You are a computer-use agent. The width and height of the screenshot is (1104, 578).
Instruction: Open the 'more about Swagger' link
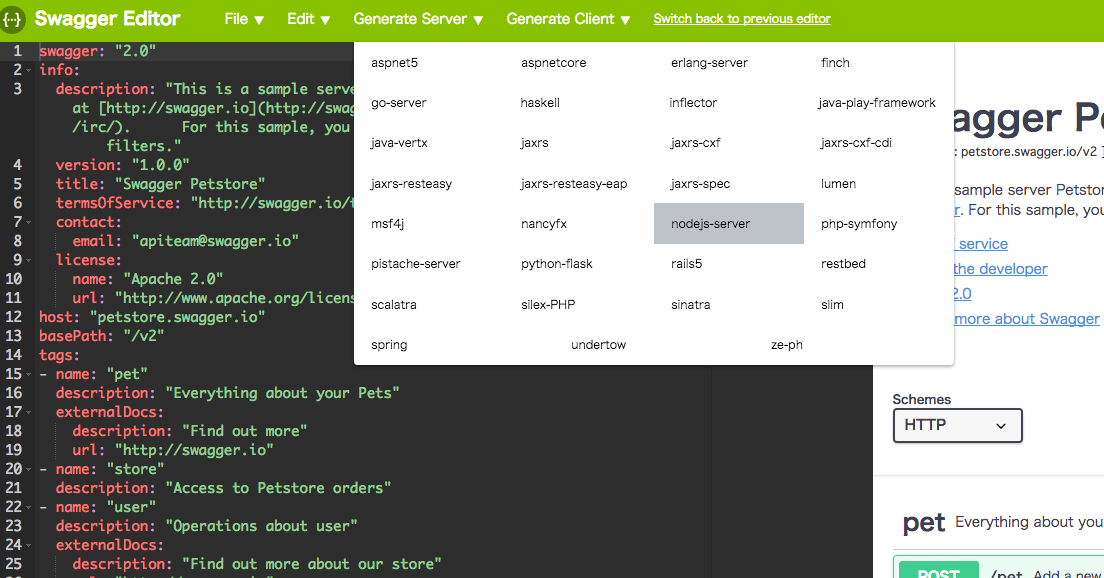coord(1027,319)
